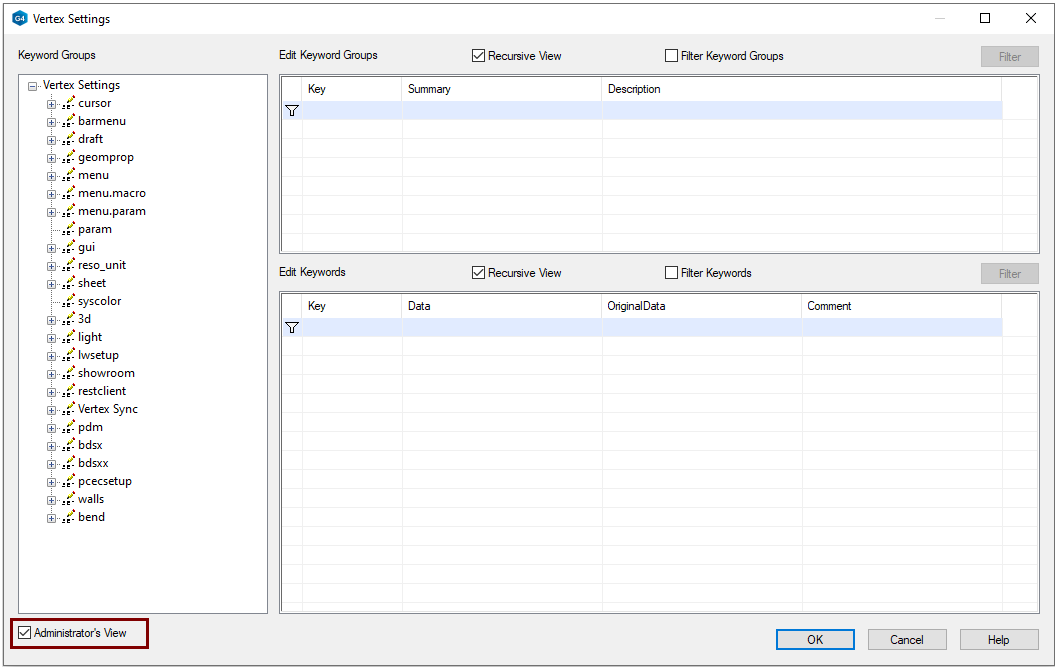The image size is (1058, 669).
Task: Collapse the Vertex Settings root node
Action: pos(33,86)
